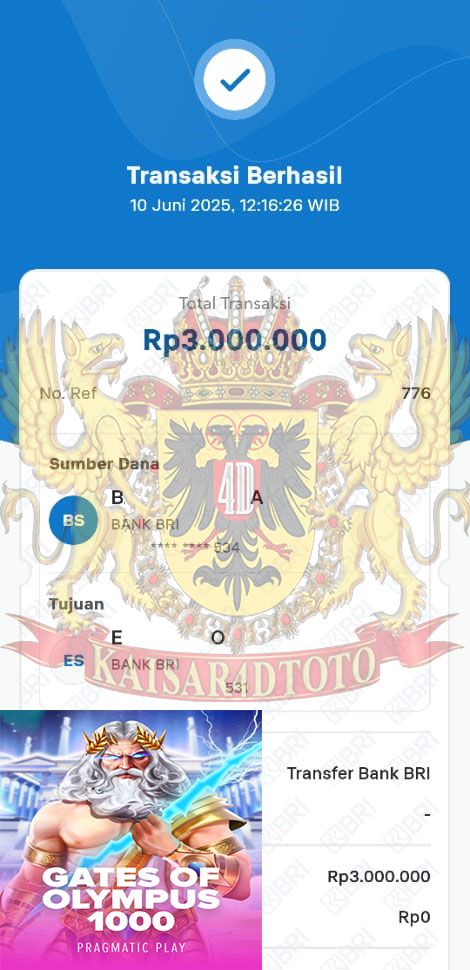Screen dimensions: 470x970
Task: Click the Transfer Bank BRI text
Action: click(358, 773)
